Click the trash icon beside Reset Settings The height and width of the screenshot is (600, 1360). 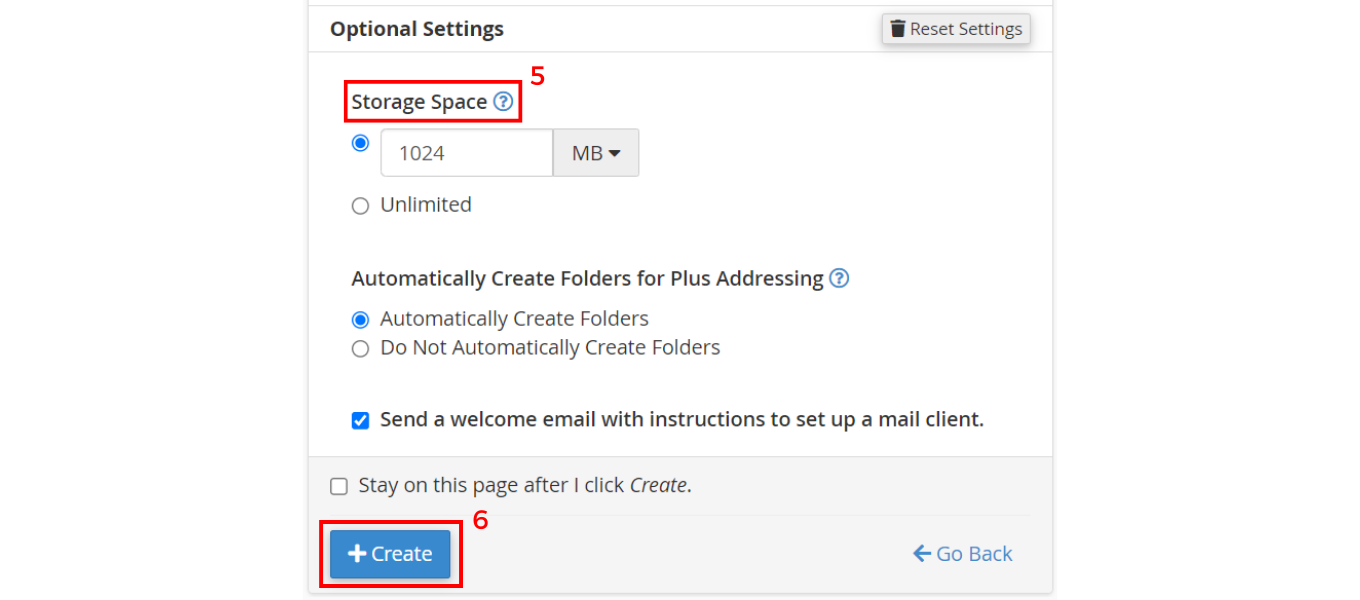(898, 29)
